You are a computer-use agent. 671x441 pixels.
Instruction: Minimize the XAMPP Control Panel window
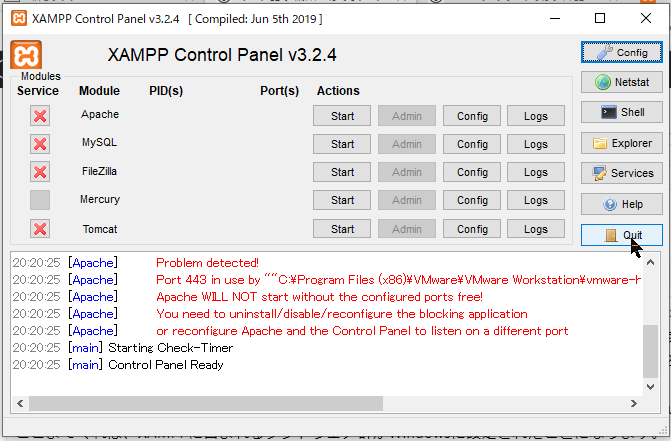(555, 18)
